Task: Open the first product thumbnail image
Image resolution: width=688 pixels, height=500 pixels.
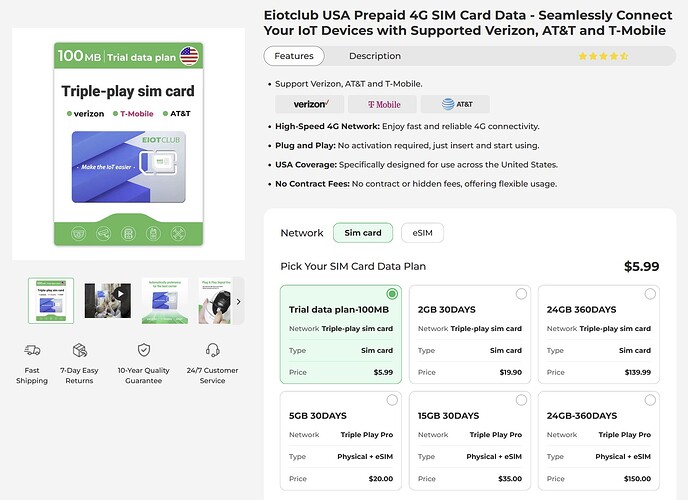Action: click(x=51, y=300)
